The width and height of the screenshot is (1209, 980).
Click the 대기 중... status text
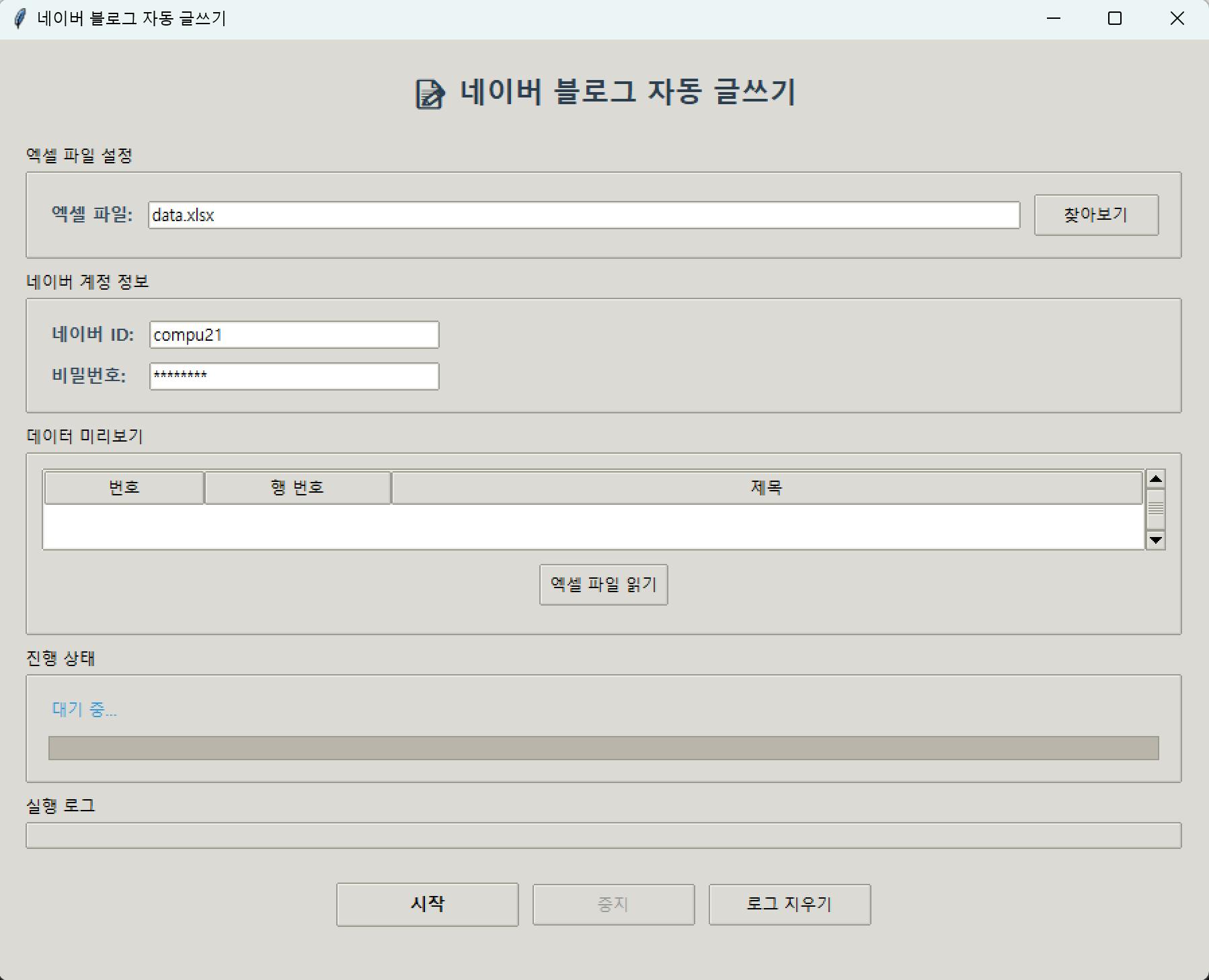point(85,710)
